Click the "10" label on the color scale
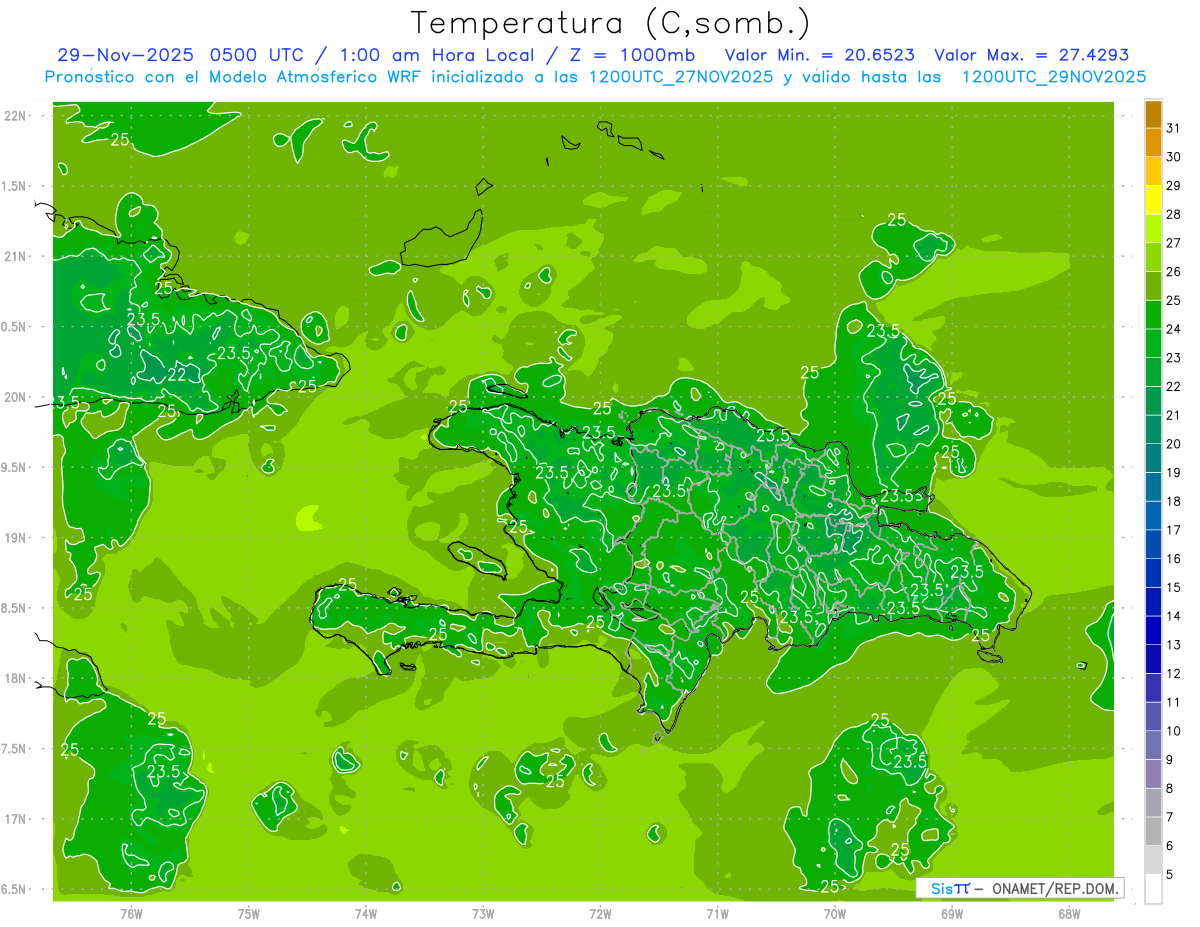 point(1174,732)
